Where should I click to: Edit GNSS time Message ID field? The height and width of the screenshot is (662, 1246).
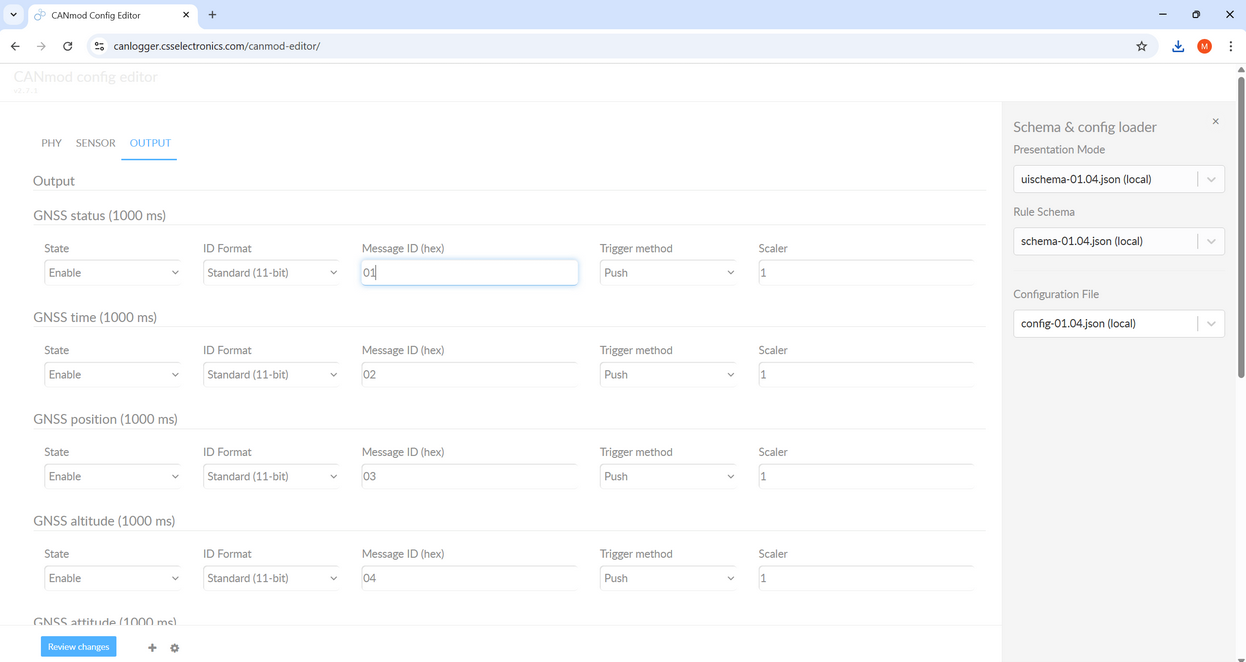coord(469,375)
